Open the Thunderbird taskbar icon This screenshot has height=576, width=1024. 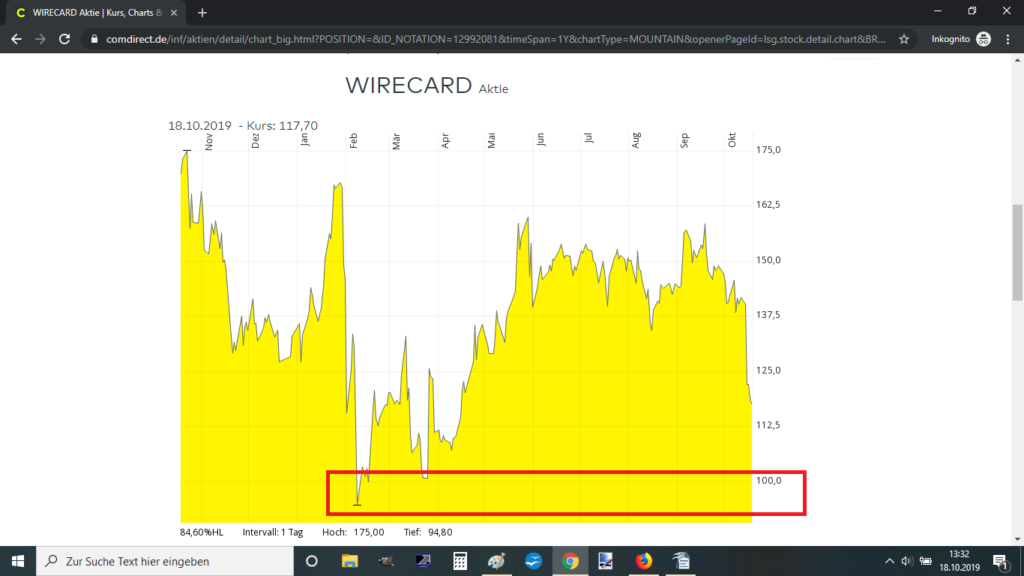click(x=534, y=561)
